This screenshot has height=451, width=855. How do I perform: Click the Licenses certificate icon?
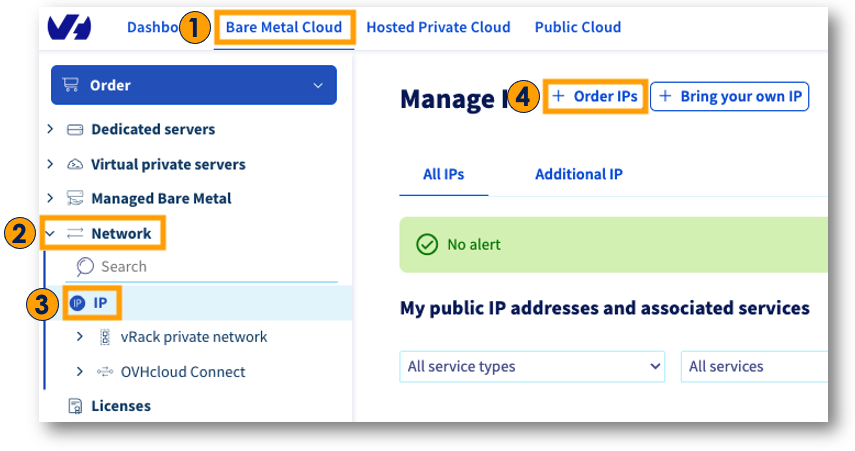click(x=75, y=406)
